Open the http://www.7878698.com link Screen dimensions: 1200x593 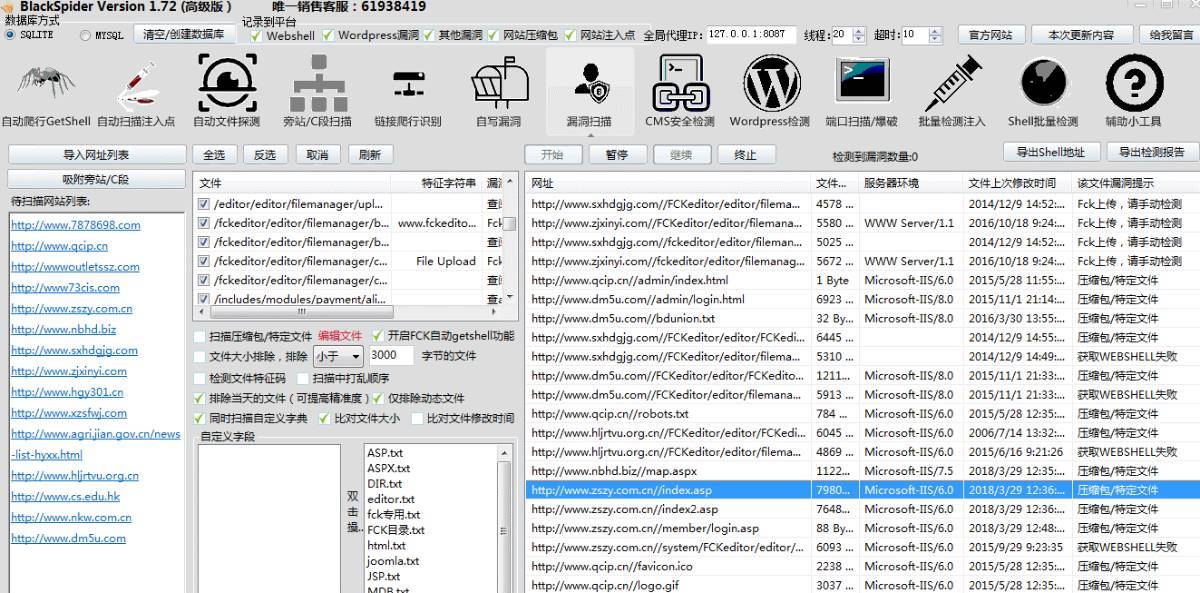click(x=75, y=225)
